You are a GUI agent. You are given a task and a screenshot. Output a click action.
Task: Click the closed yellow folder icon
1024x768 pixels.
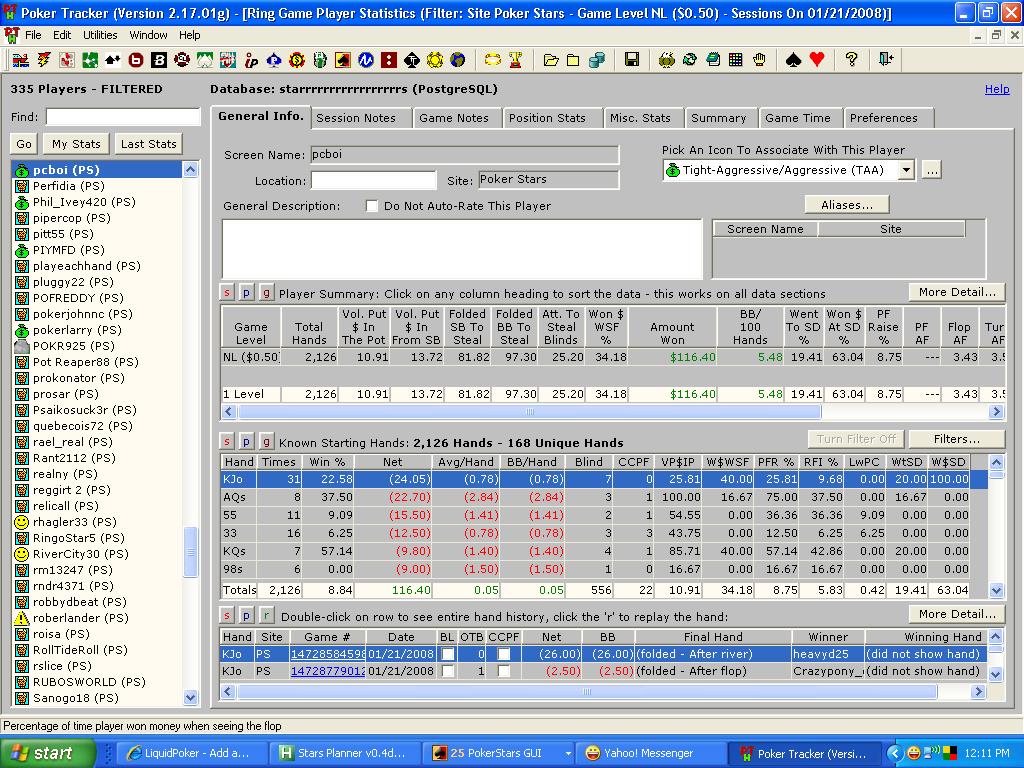(x=573, y=60)
